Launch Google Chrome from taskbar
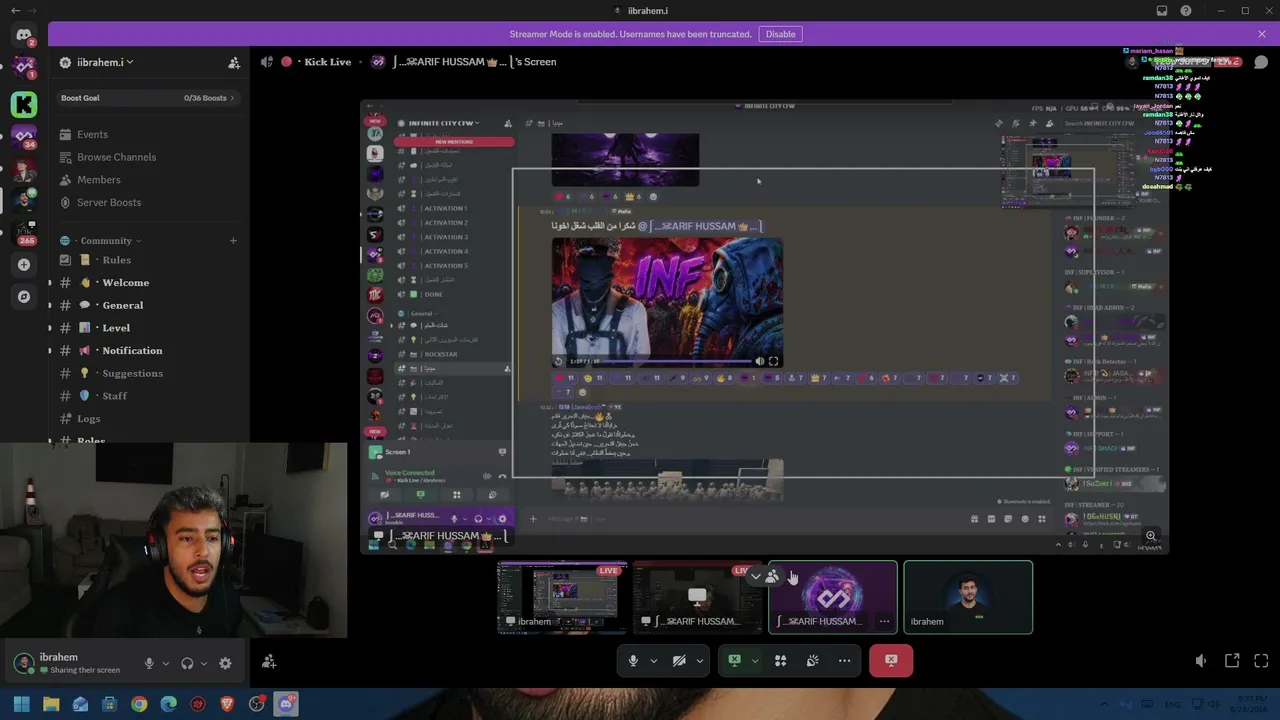The image size is (1280, 720). [139, 705]
